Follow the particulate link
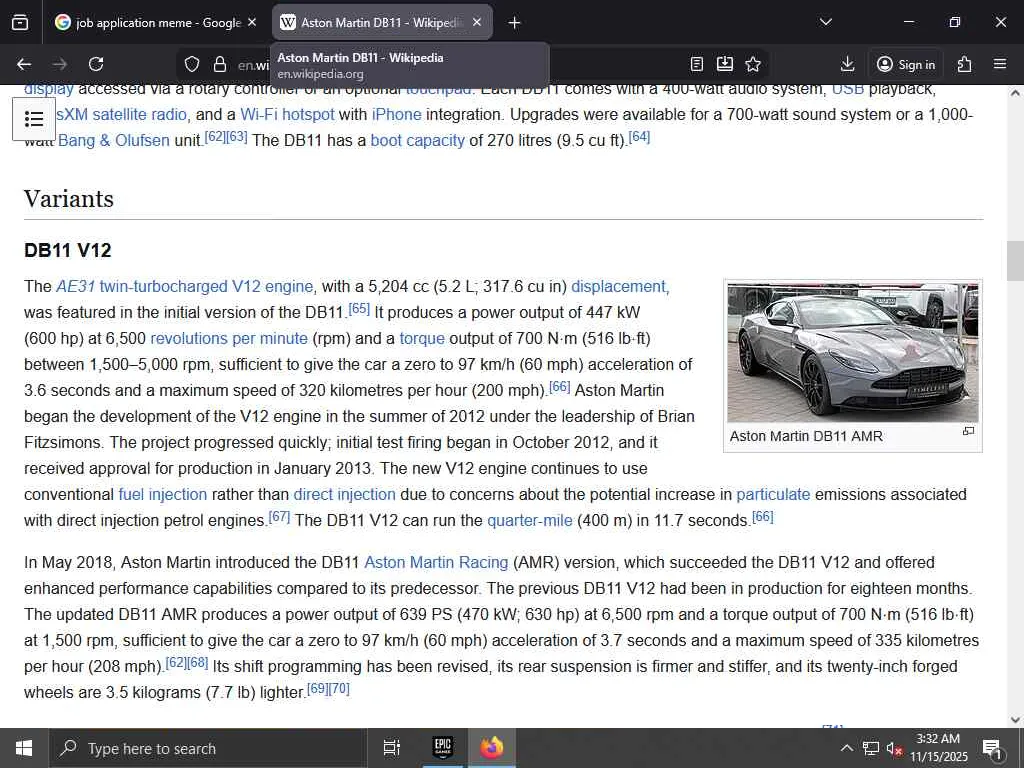The height and width of the screenshot is (768, 1024). [773, 494]
